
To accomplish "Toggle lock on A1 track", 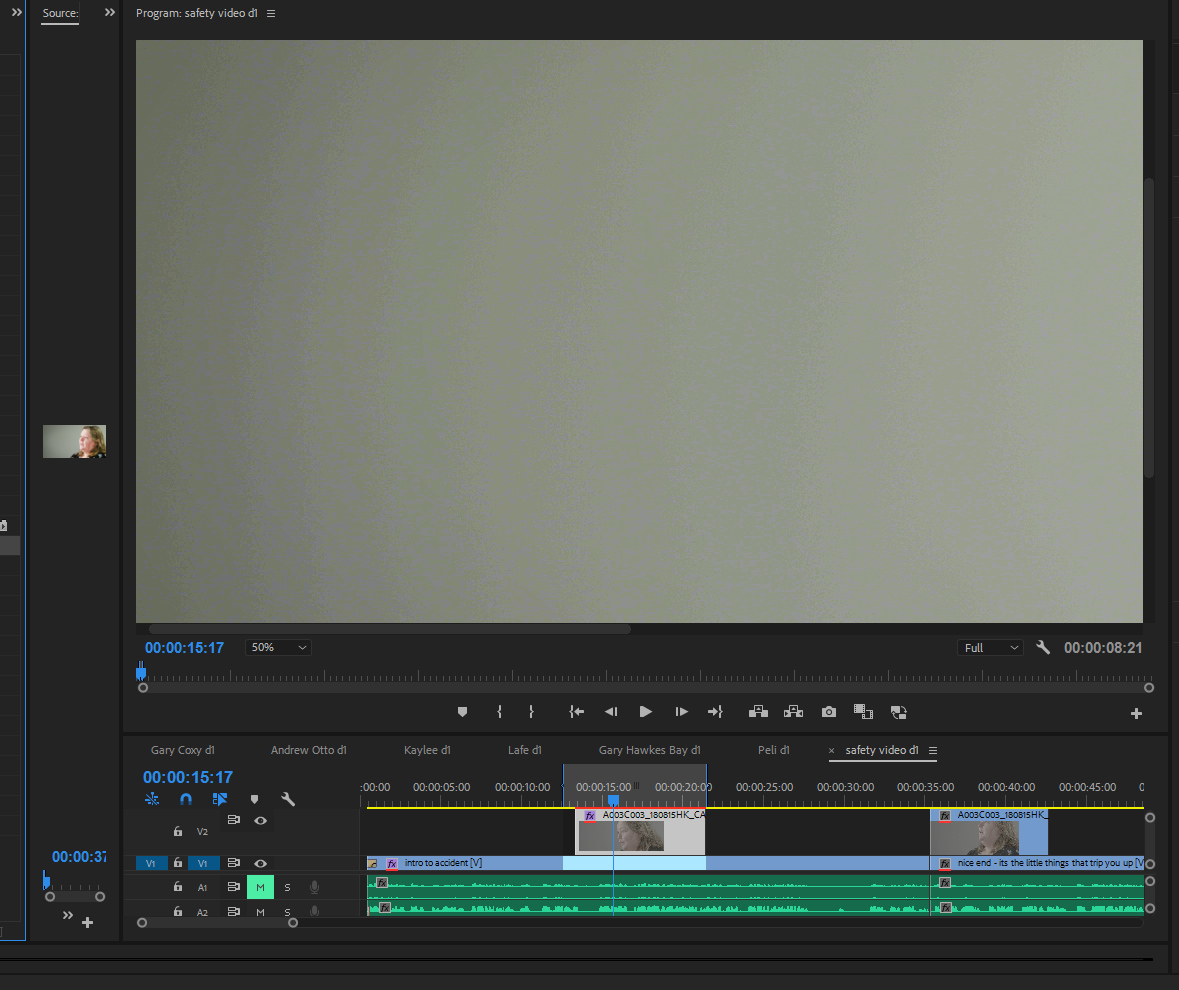I will tap(177, 887).
